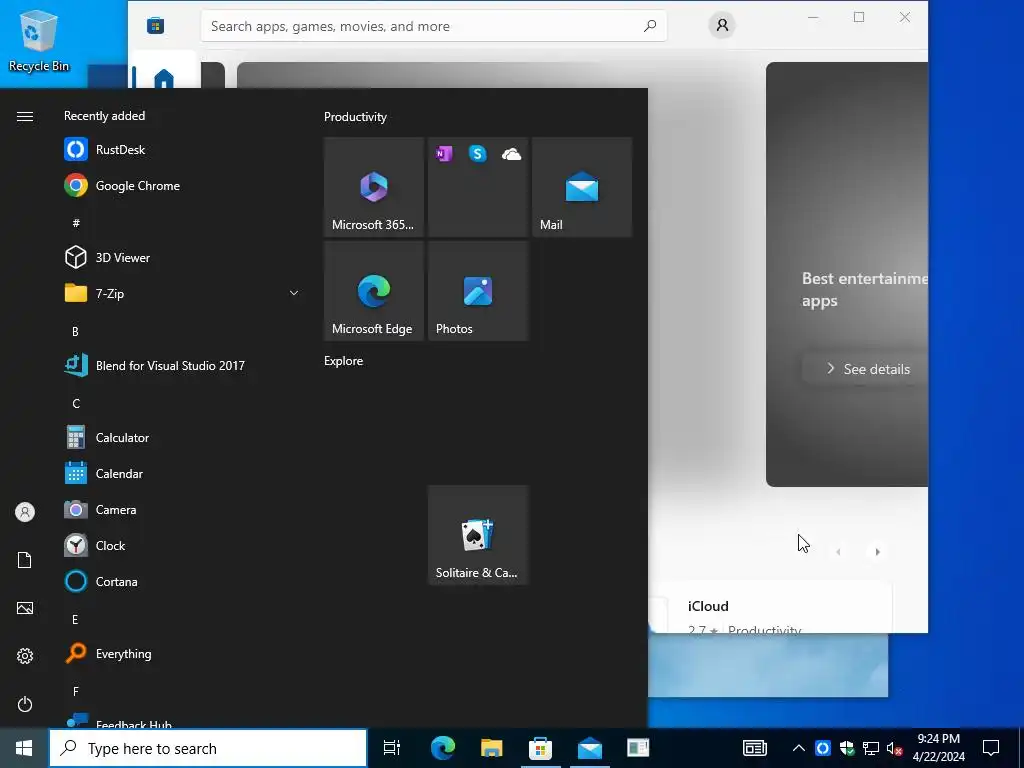Open the Photos tile
Screen dimensions: 1024x768
[478, 291]
